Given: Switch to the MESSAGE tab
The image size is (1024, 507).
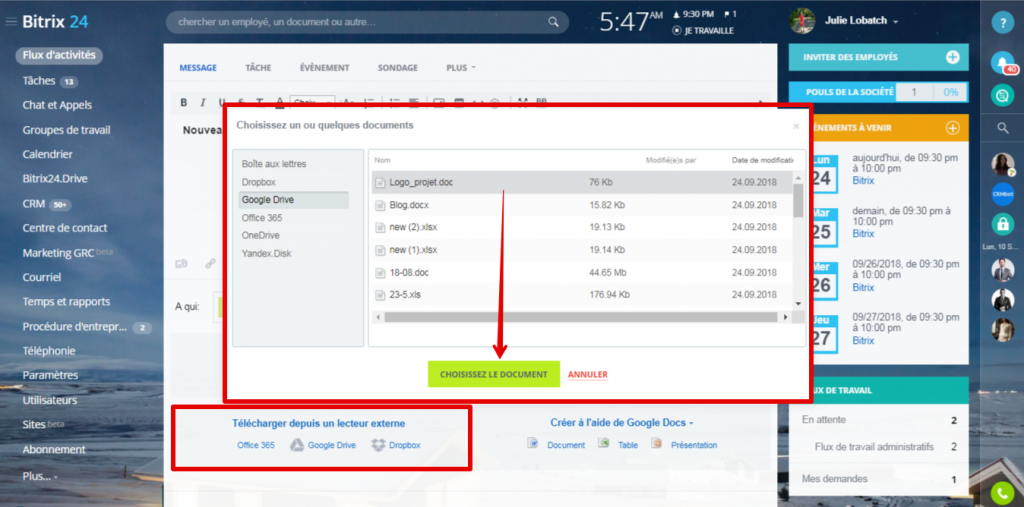Looking at the screenshot, I should click(198, 68).
